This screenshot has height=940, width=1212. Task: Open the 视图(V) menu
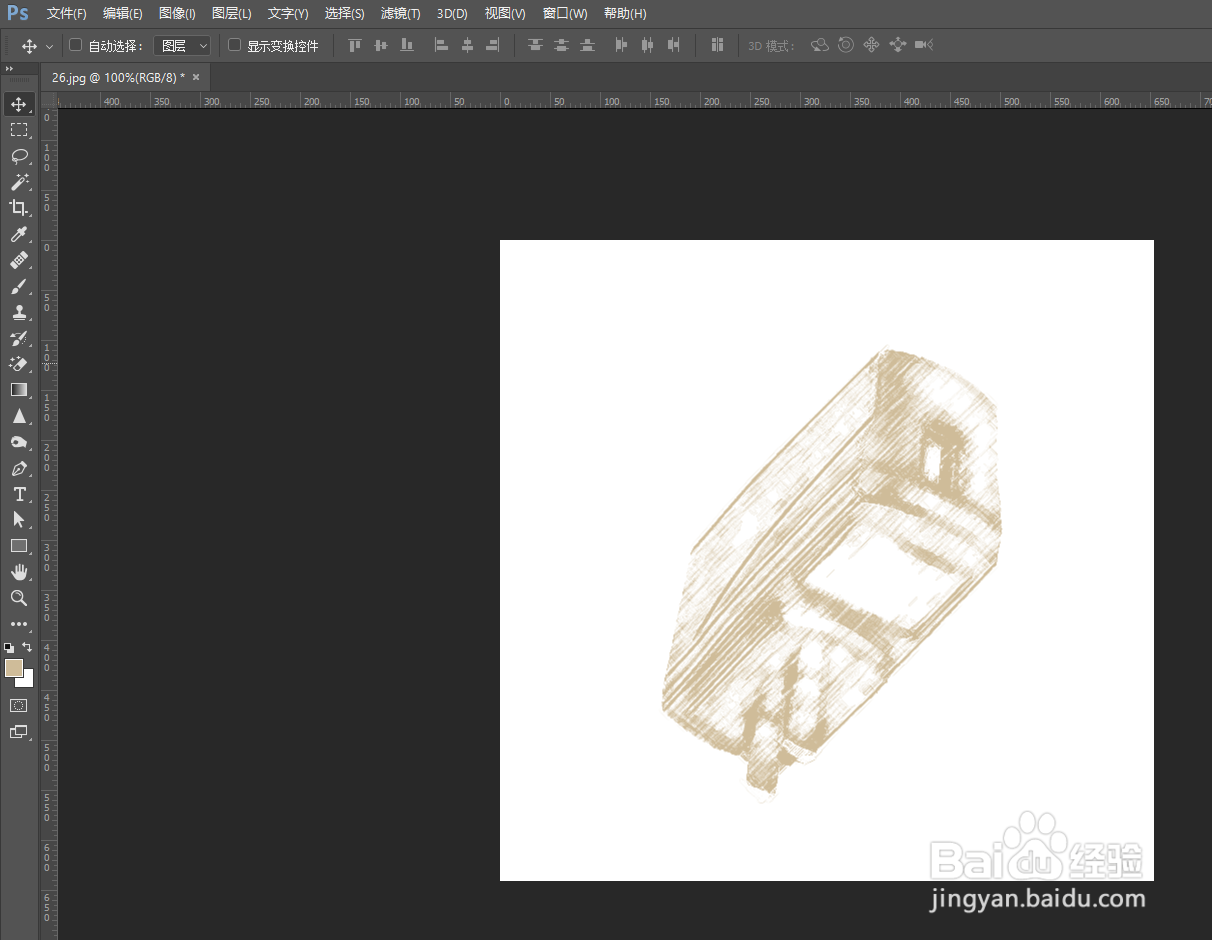pyautogui.click(x=505, y=14)
